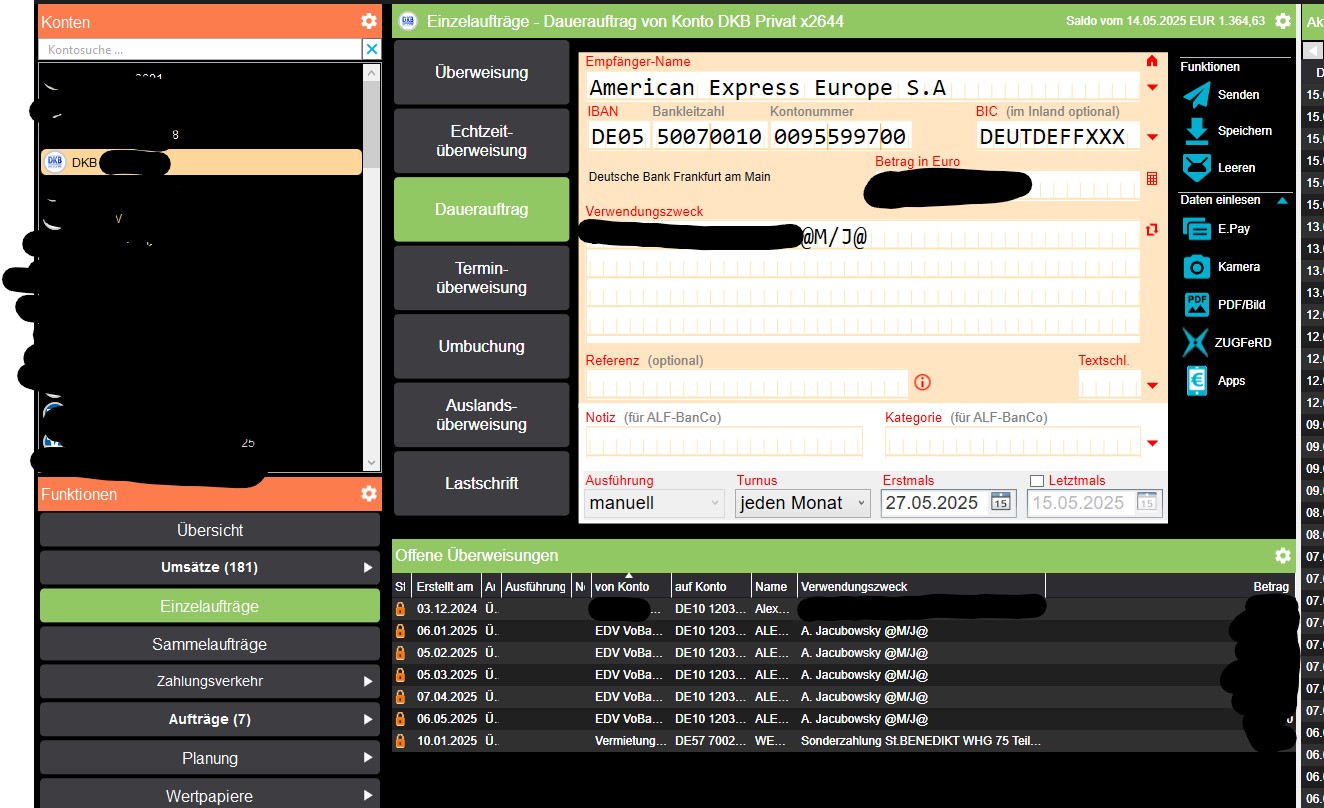Viewport: 1324px width, 808px height.
Task: Select Lastschrift order type
Action: pos(481,483)
